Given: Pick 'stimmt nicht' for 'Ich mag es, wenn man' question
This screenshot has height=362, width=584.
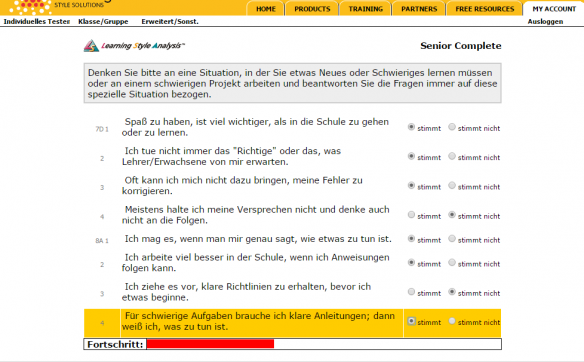Looking at the screenshot, I should click(452, 239).
